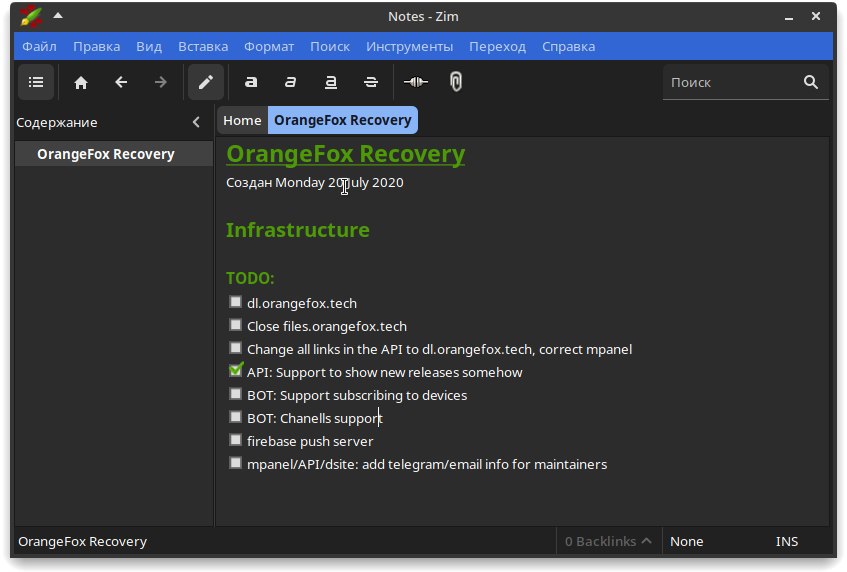This screenshot has width=847, height=572.
Task: Check the dl.orangefox.tech task box
Action: coord(235,301)
